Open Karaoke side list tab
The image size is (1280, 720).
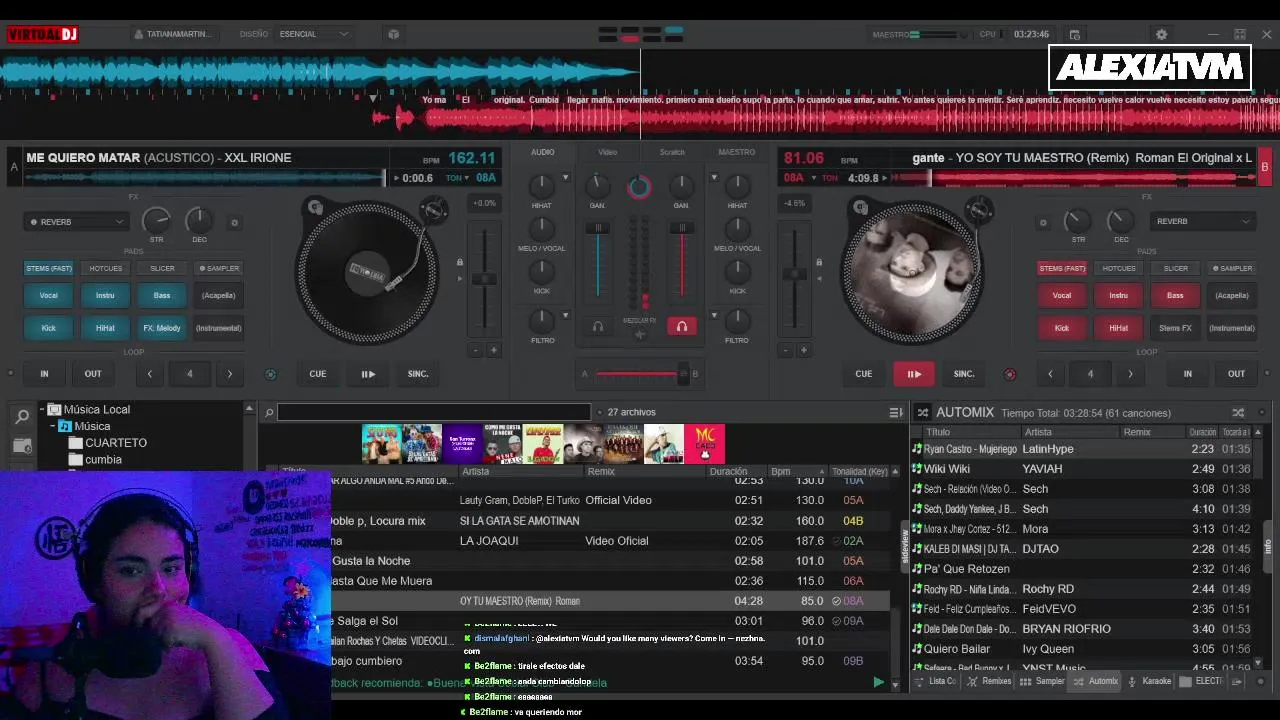[x=1149, y=681]
